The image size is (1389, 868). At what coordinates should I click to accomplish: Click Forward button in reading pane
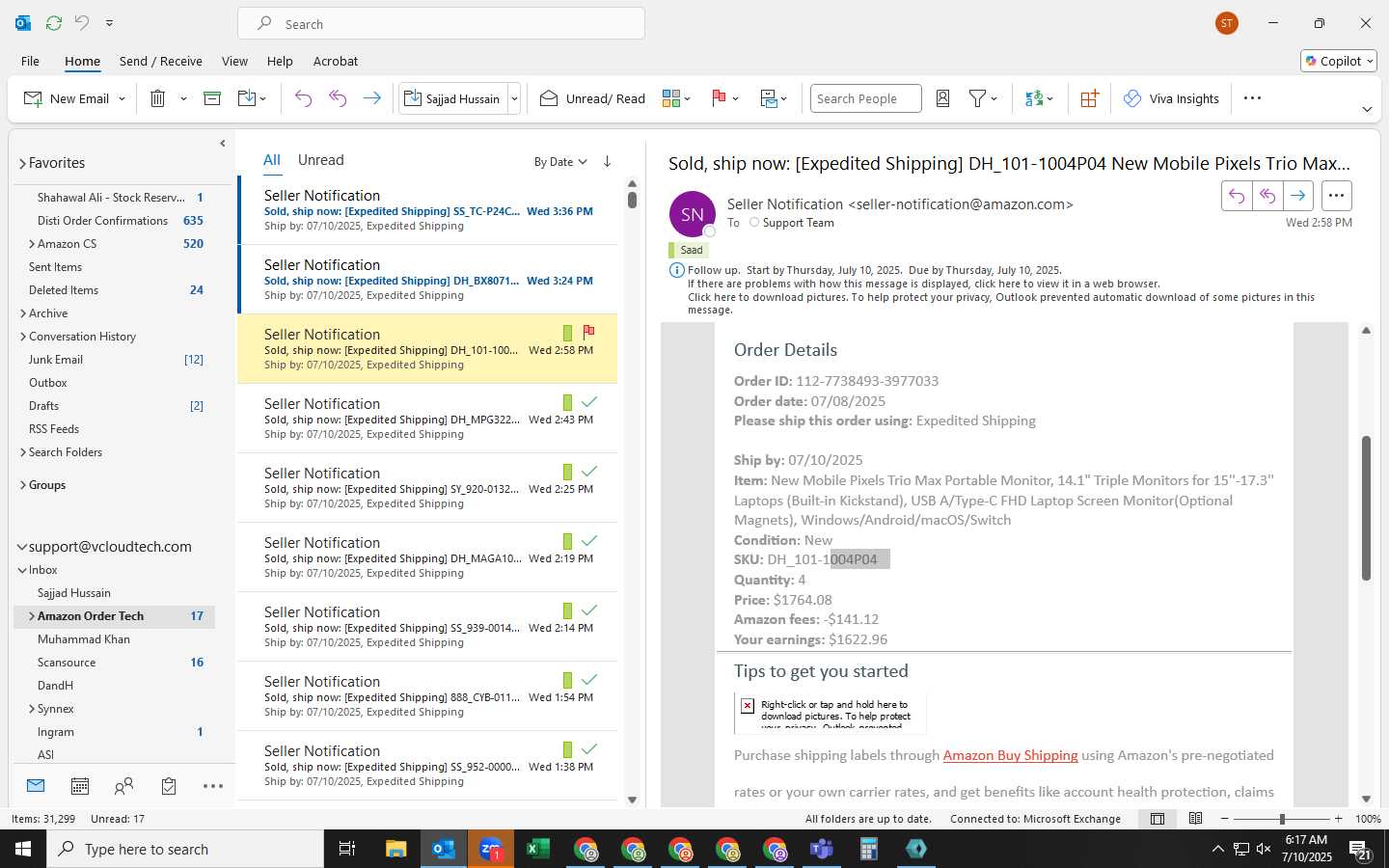point(1298,196)
